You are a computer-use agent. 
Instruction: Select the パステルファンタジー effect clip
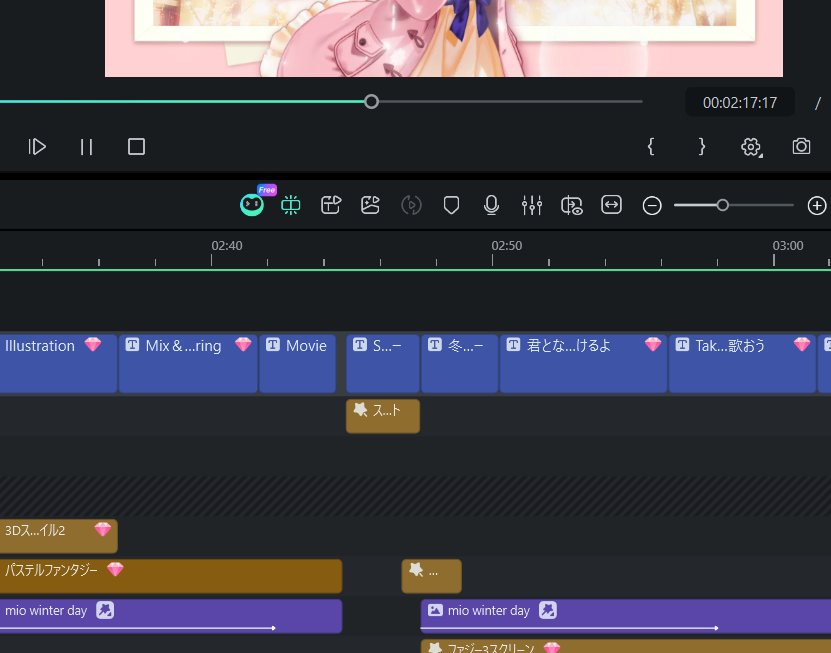[x=171, y=576]
